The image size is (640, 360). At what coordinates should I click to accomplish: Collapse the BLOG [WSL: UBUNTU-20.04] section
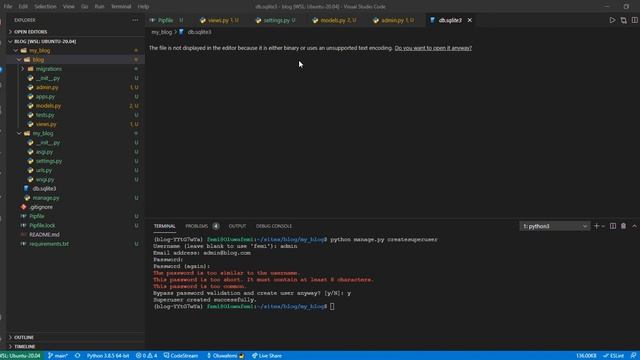pyautogui.click(x=76, y=41)
